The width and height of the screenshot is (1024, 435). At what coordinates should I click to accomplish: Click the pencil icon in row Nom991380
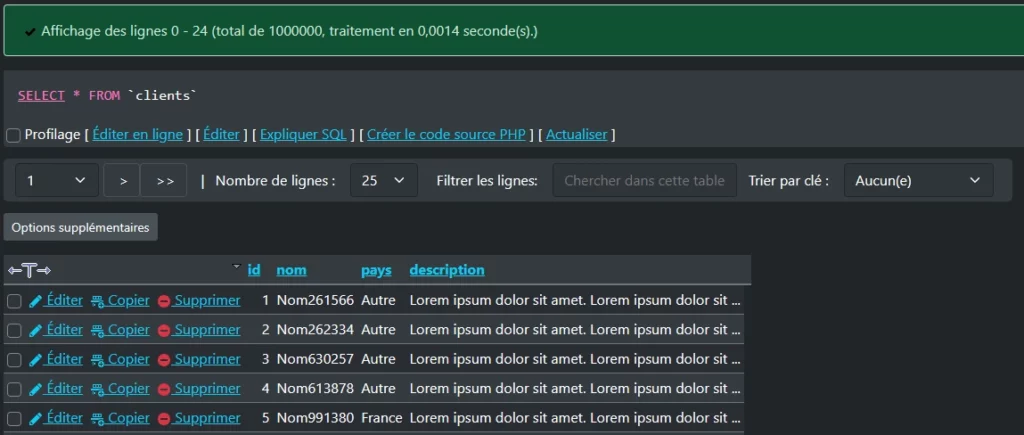36,419
